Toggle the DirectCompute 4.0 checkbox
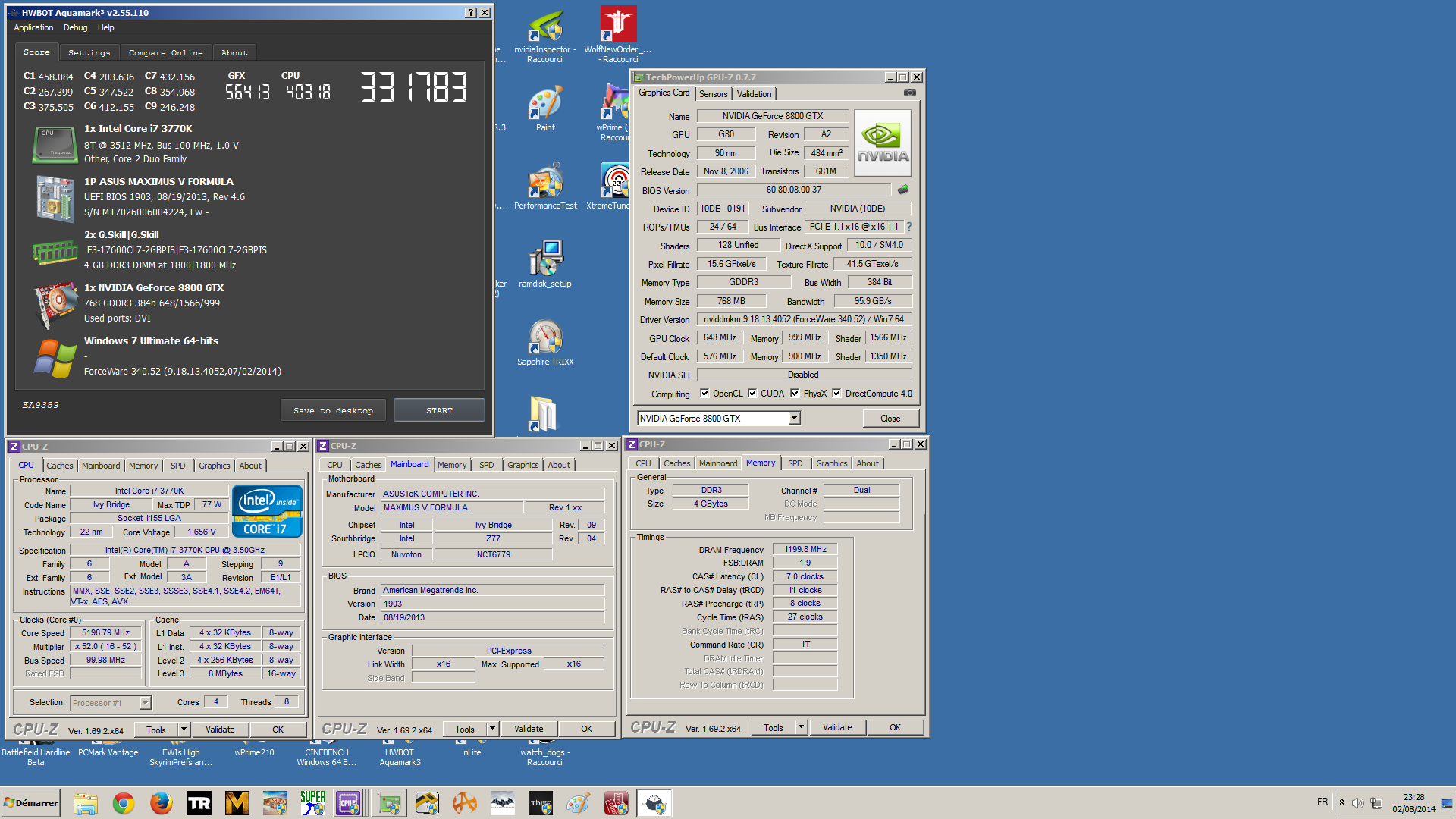 (836, 394)
